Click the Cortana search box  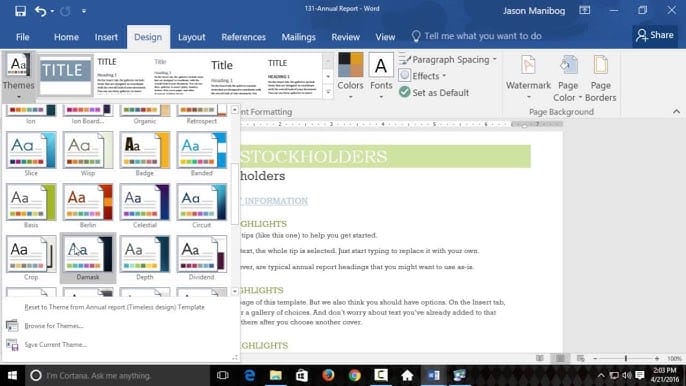click(117, 375)
